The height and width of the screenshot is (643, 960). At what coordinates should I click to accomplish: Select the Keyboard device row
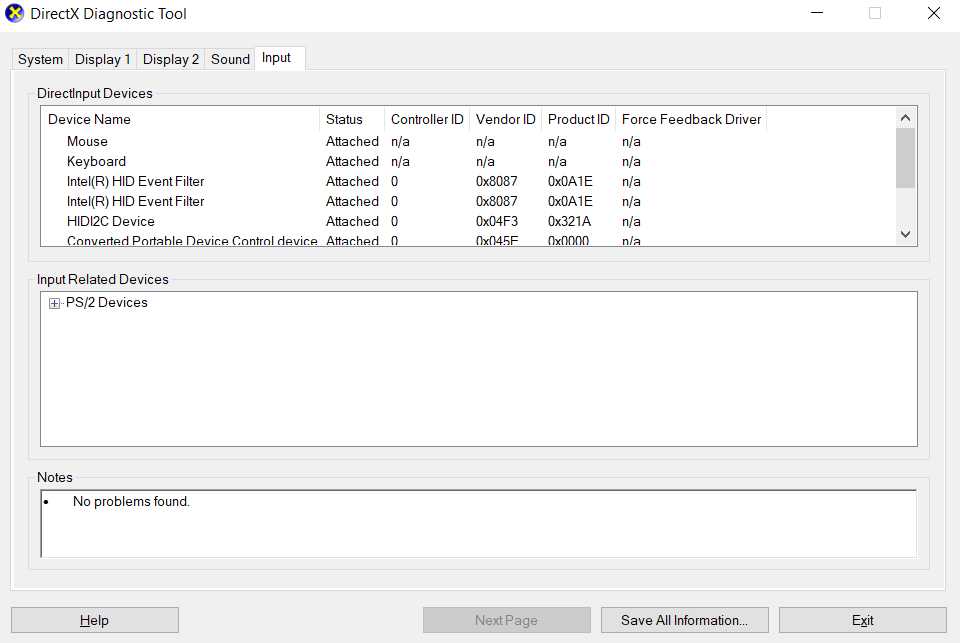[x=96, y=161]
